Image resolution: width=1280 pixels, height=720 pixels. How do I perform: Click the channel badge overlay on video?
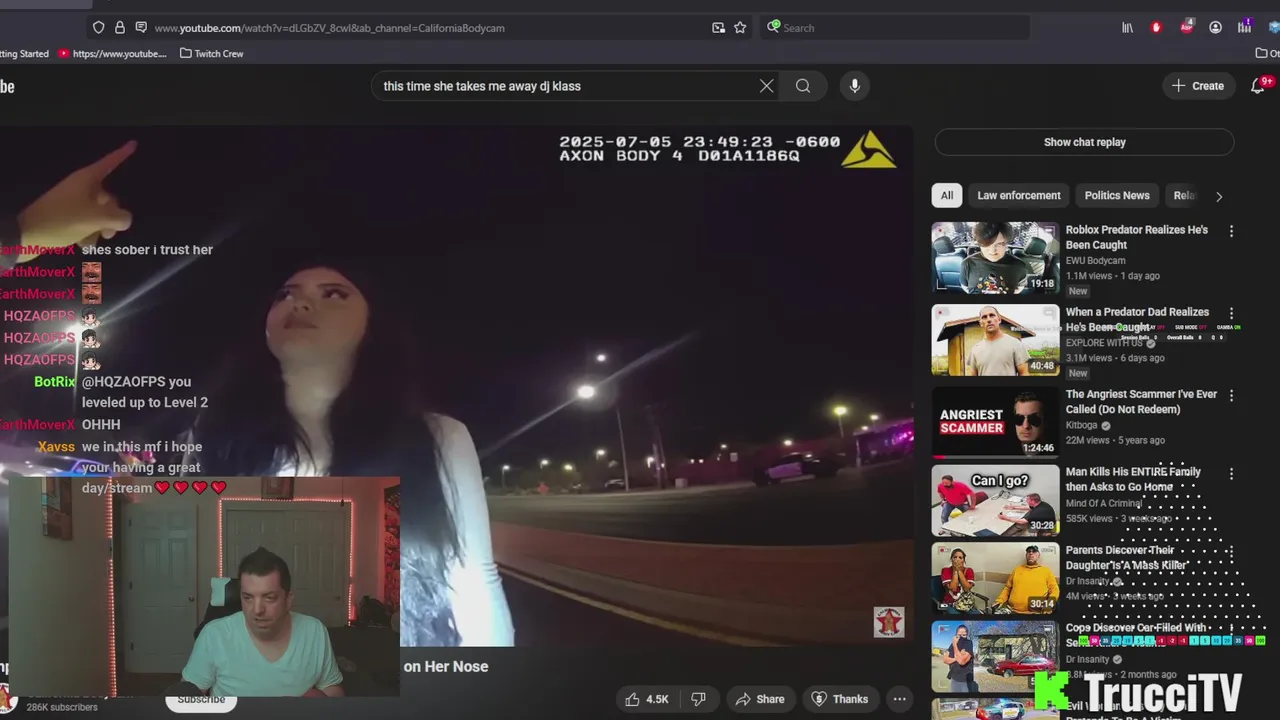[x=888, y=622]
